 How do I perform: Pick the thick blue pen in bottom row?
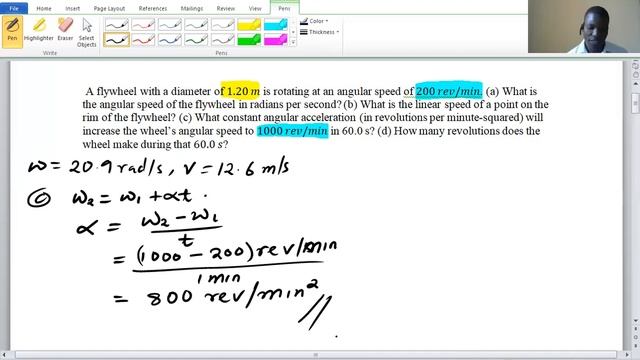click(169, 40)
